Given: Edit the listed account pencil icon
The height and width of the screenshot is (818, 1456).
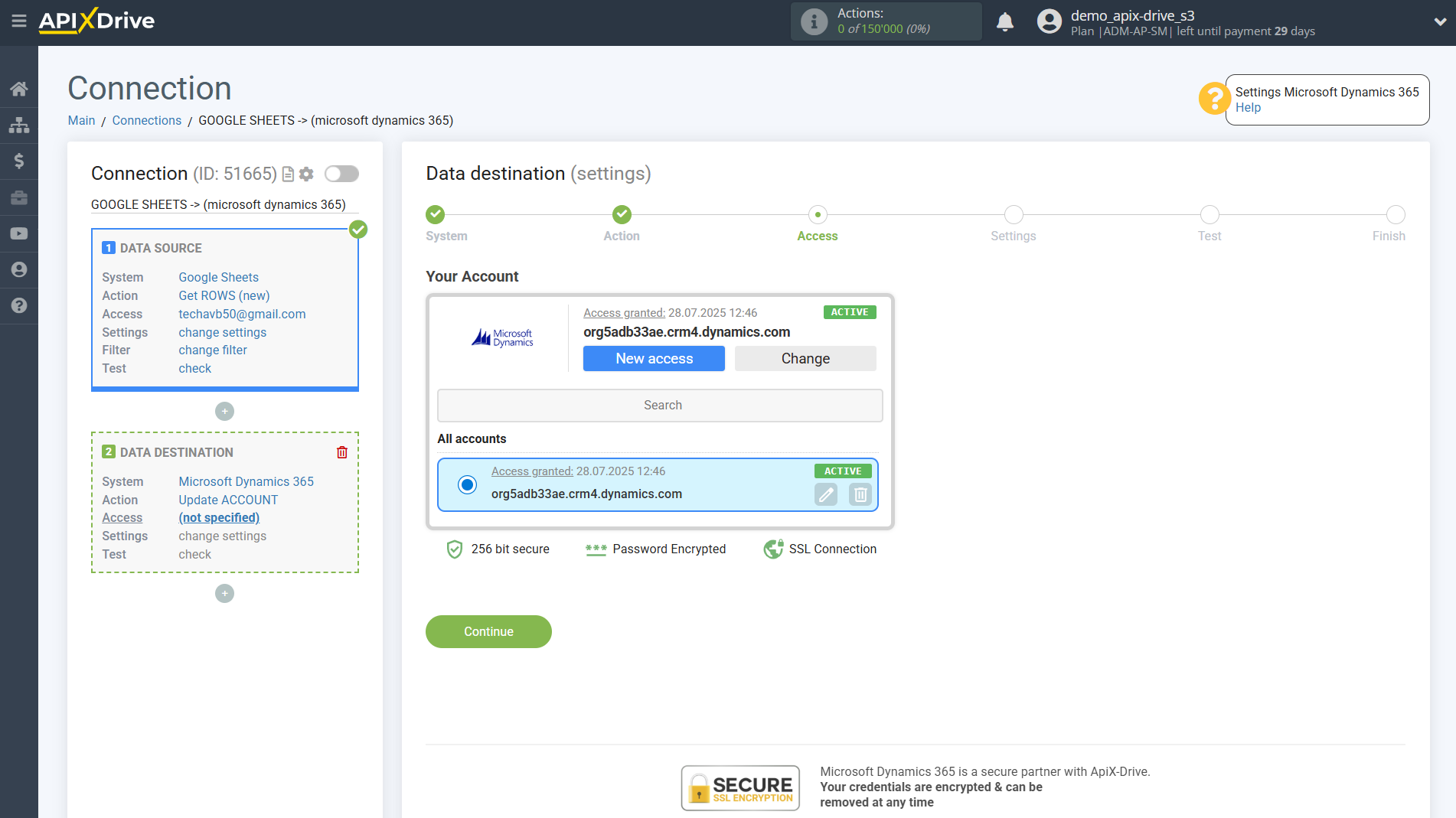Looking at the screenshot, I should (x=826, y=495).
